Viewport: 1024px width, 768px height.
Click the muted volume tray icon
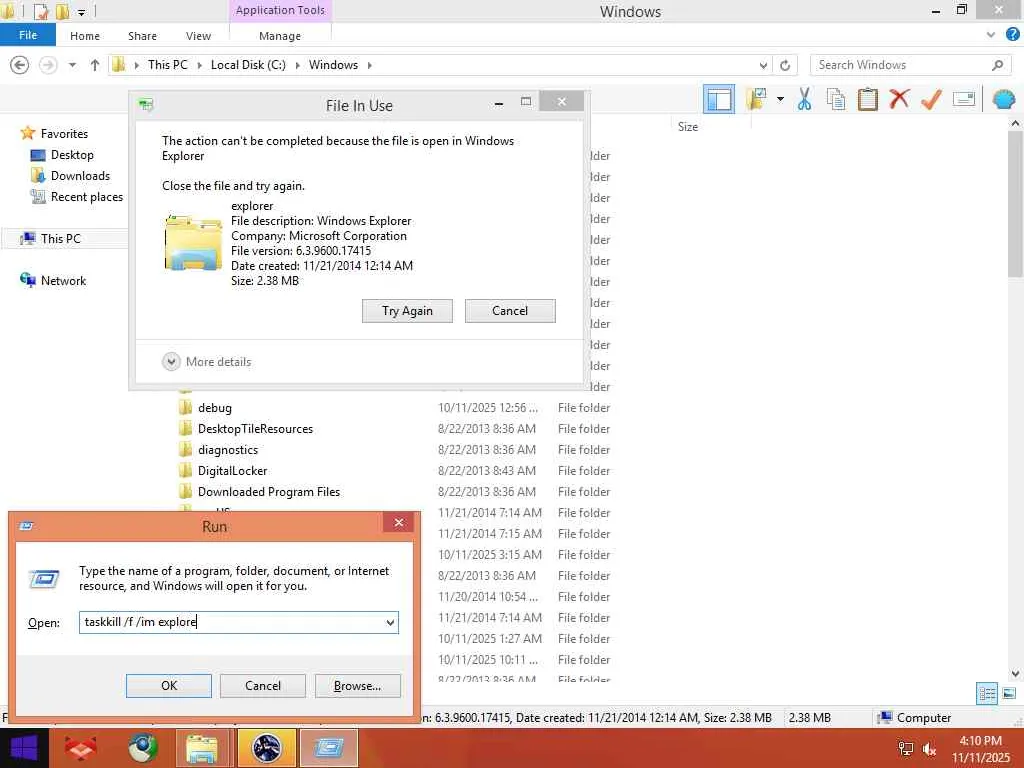pos(930,749)
